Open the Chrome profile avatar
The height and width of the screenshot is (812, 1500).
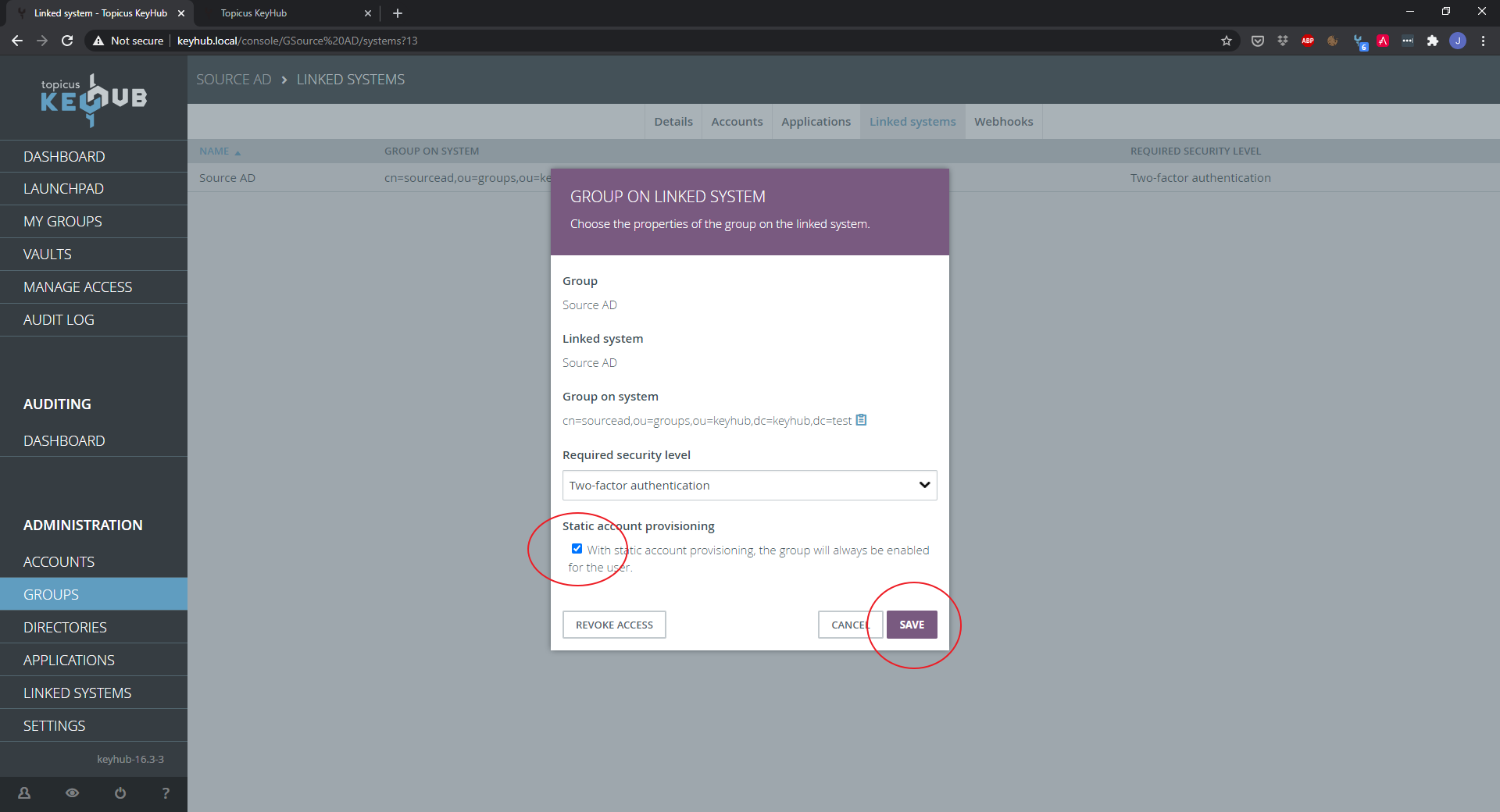coord(1458,41)
